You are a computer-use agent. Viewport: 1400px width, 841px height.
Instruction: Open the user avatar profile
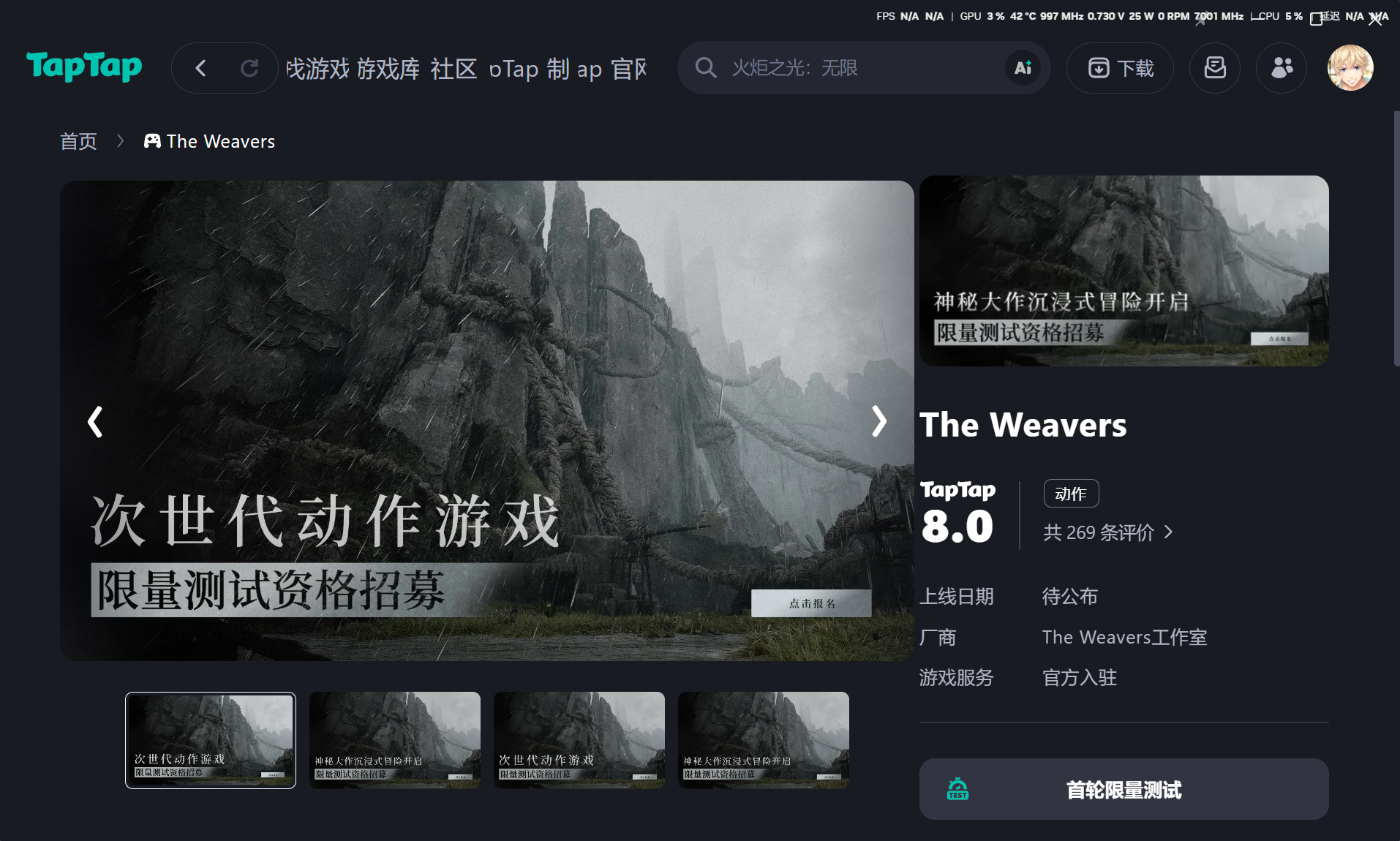pyautogui.click(x=1350, y=68)
